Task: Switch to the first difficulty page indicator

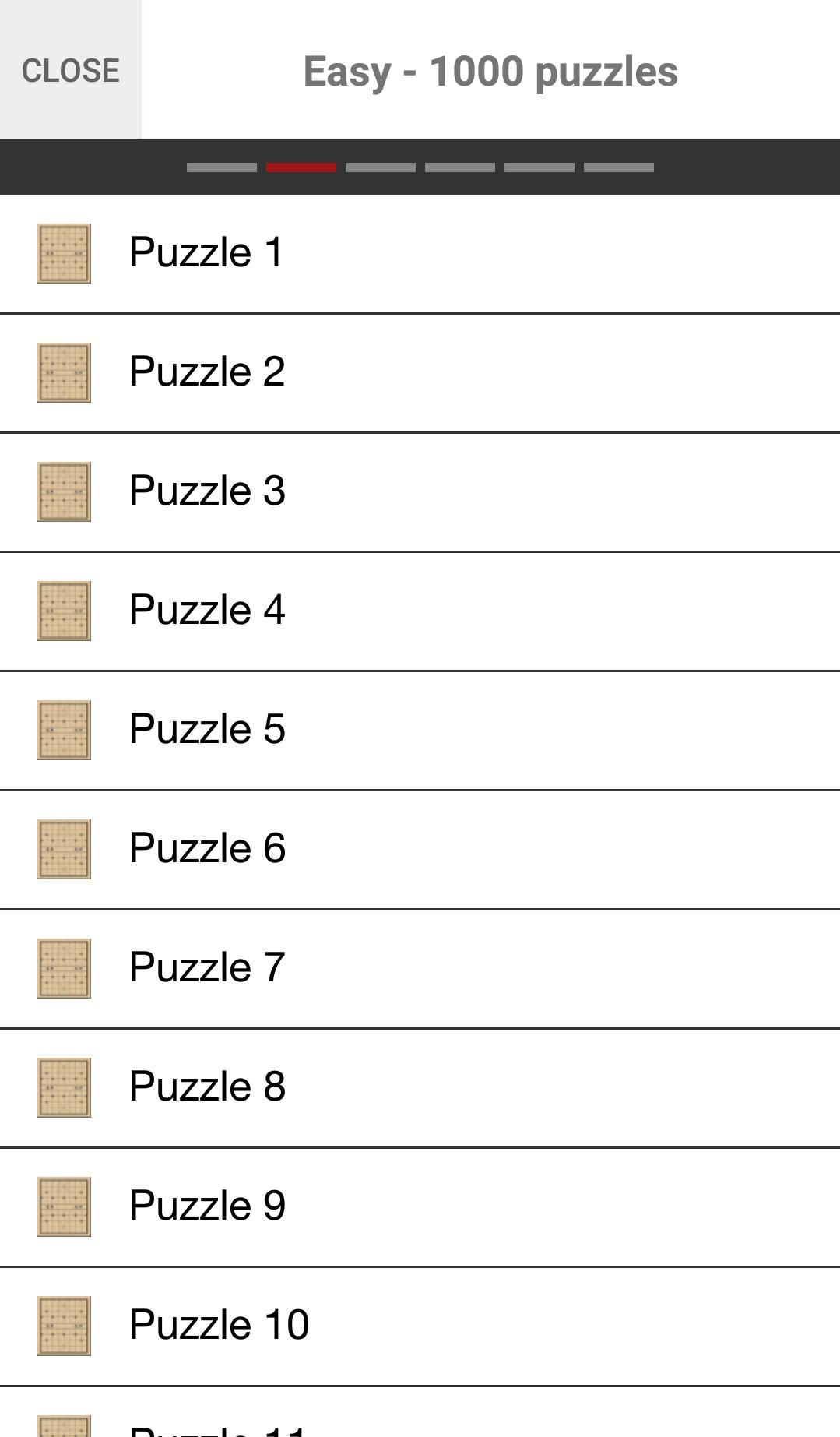Action: 222,167
